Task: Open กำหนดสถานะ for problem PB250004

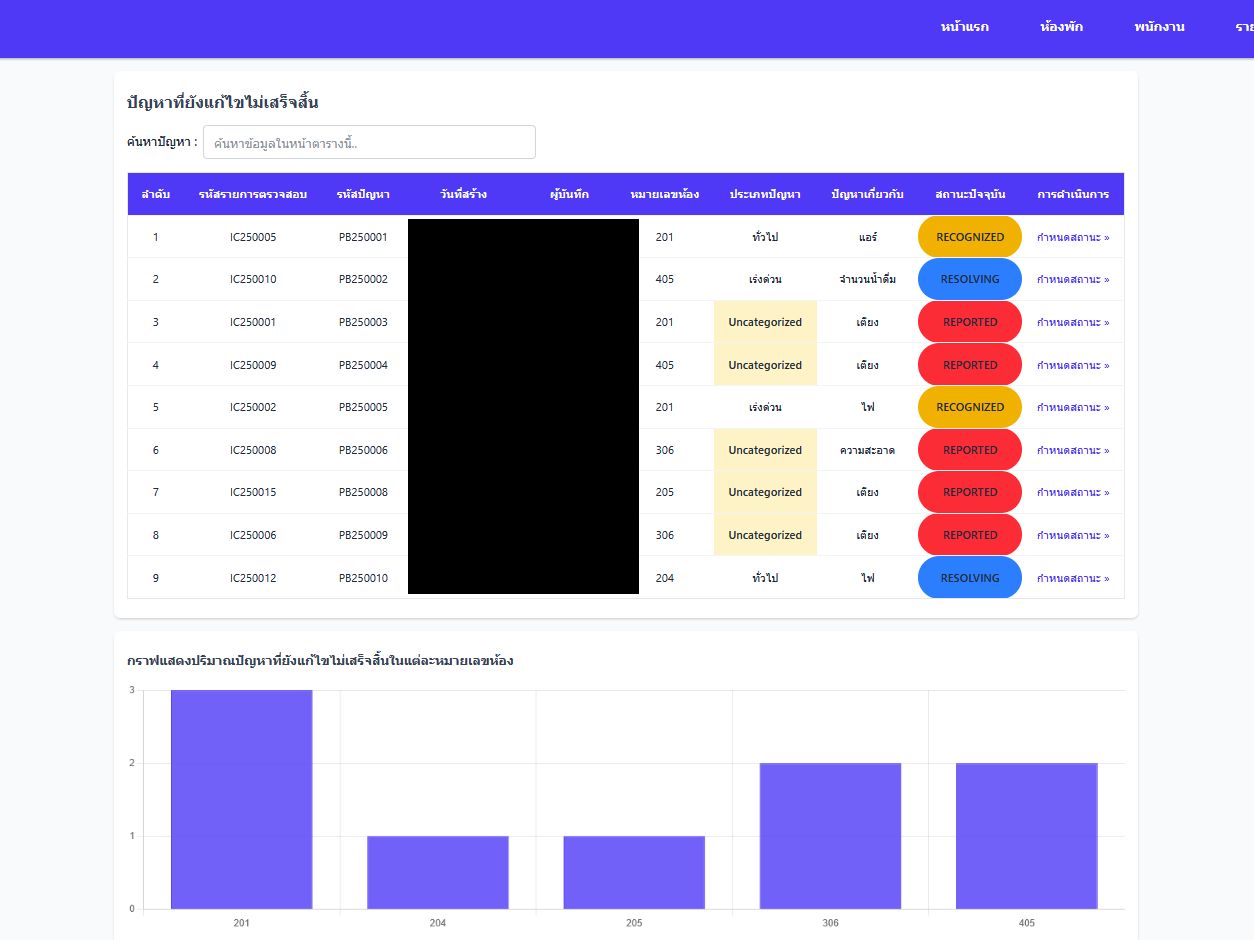Action: point(1072,365)
